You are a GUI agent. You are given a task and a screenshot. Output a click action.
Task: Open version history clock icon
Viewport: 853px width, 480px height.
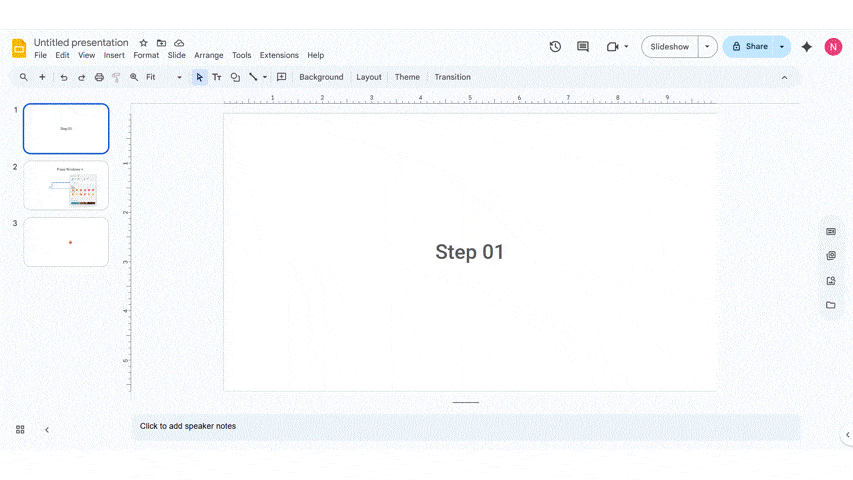point(555,47)
